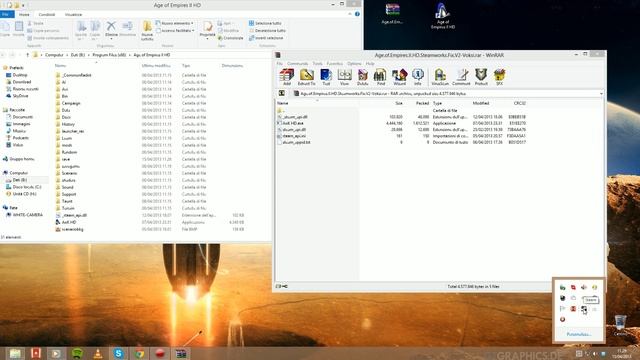
Task: Collapse the Explorer ribbon with chevron
Action: click(350, 14)
